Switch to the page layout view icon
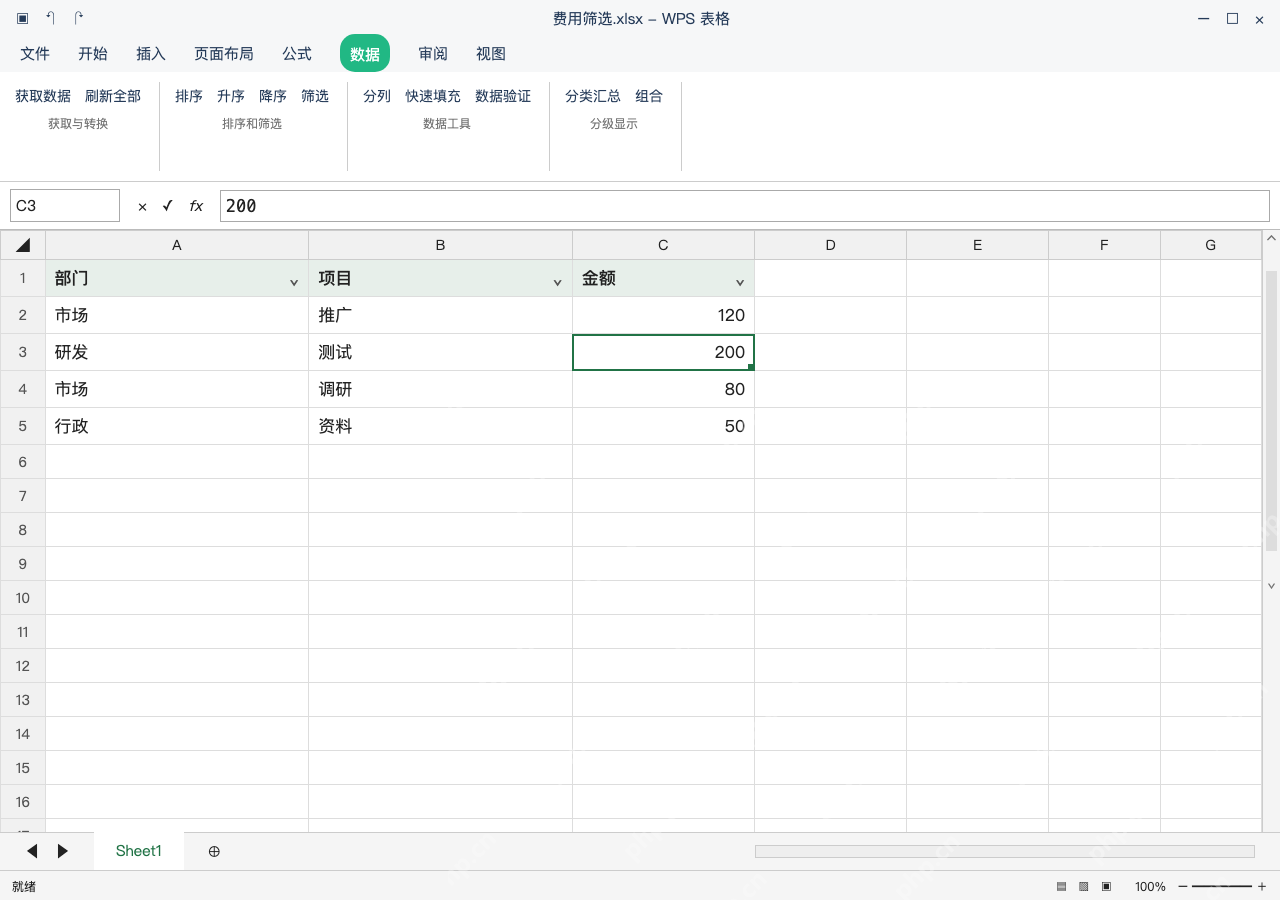Image resolution: width=1280 pixels, height=900 pixels. [1083, 887]
